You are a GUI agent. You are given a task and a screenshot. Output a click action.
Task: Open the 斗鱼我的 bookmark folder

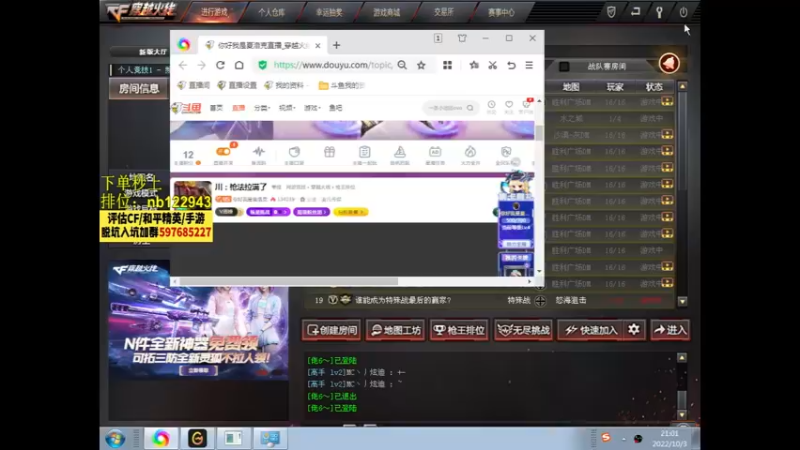tap(341, 85)
